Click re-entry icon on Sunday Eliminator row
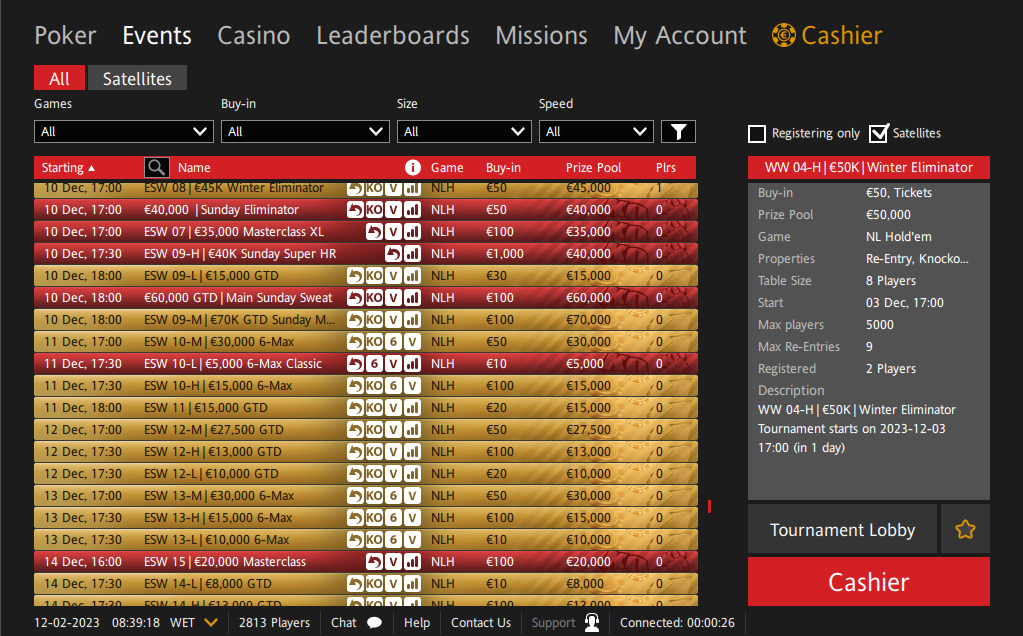Viewport: 1023px width, 636px height. click(355, 210)
